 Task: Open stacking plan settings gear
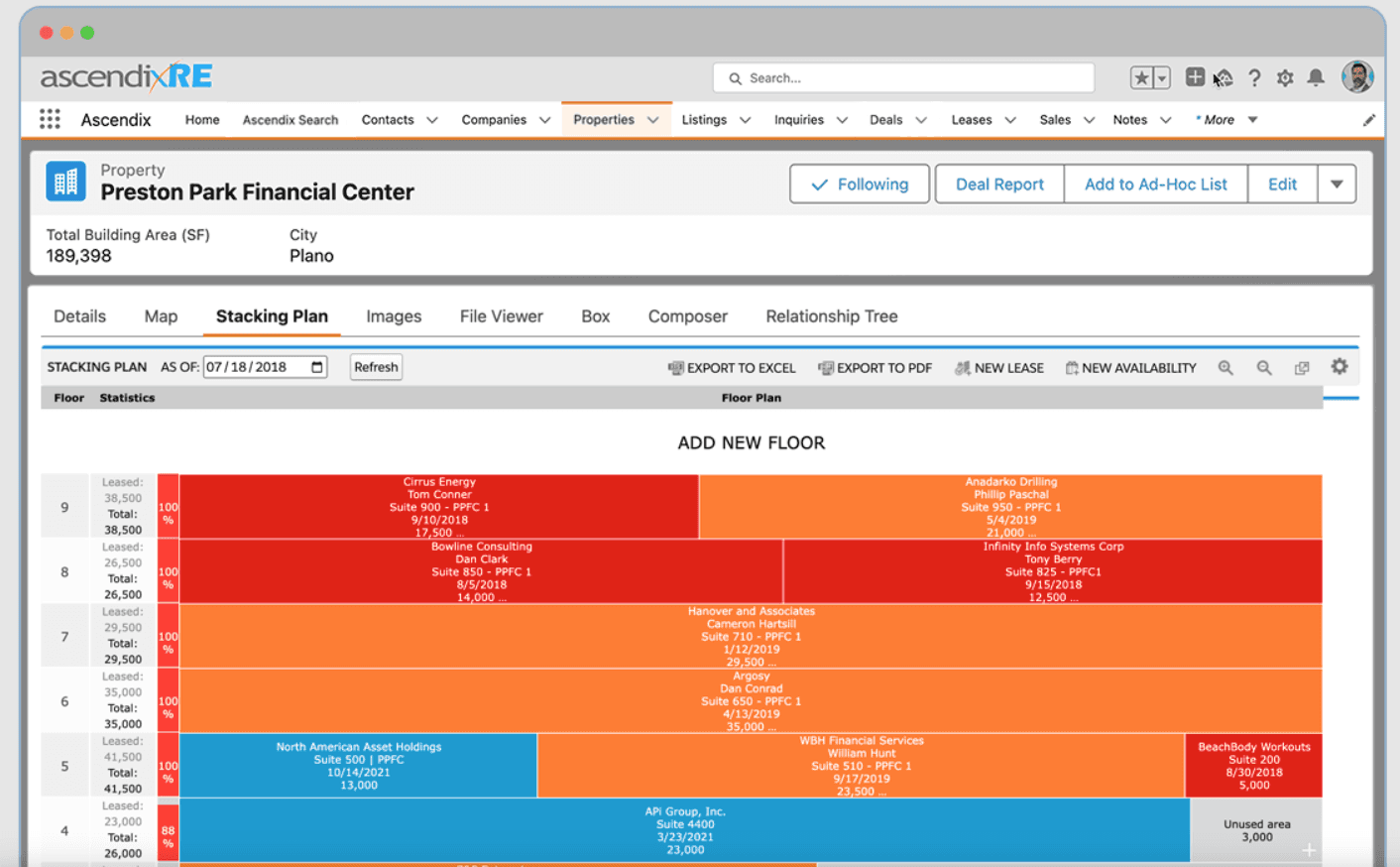coord(1340,367)
